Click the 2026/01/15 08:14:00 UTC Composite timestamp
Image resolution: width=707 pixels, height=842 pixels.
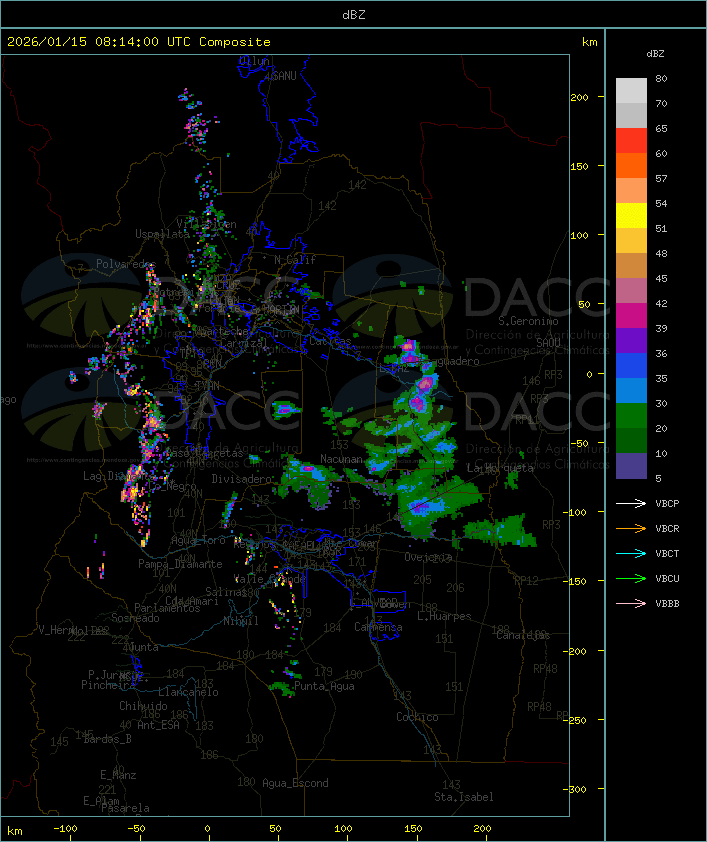139,42
